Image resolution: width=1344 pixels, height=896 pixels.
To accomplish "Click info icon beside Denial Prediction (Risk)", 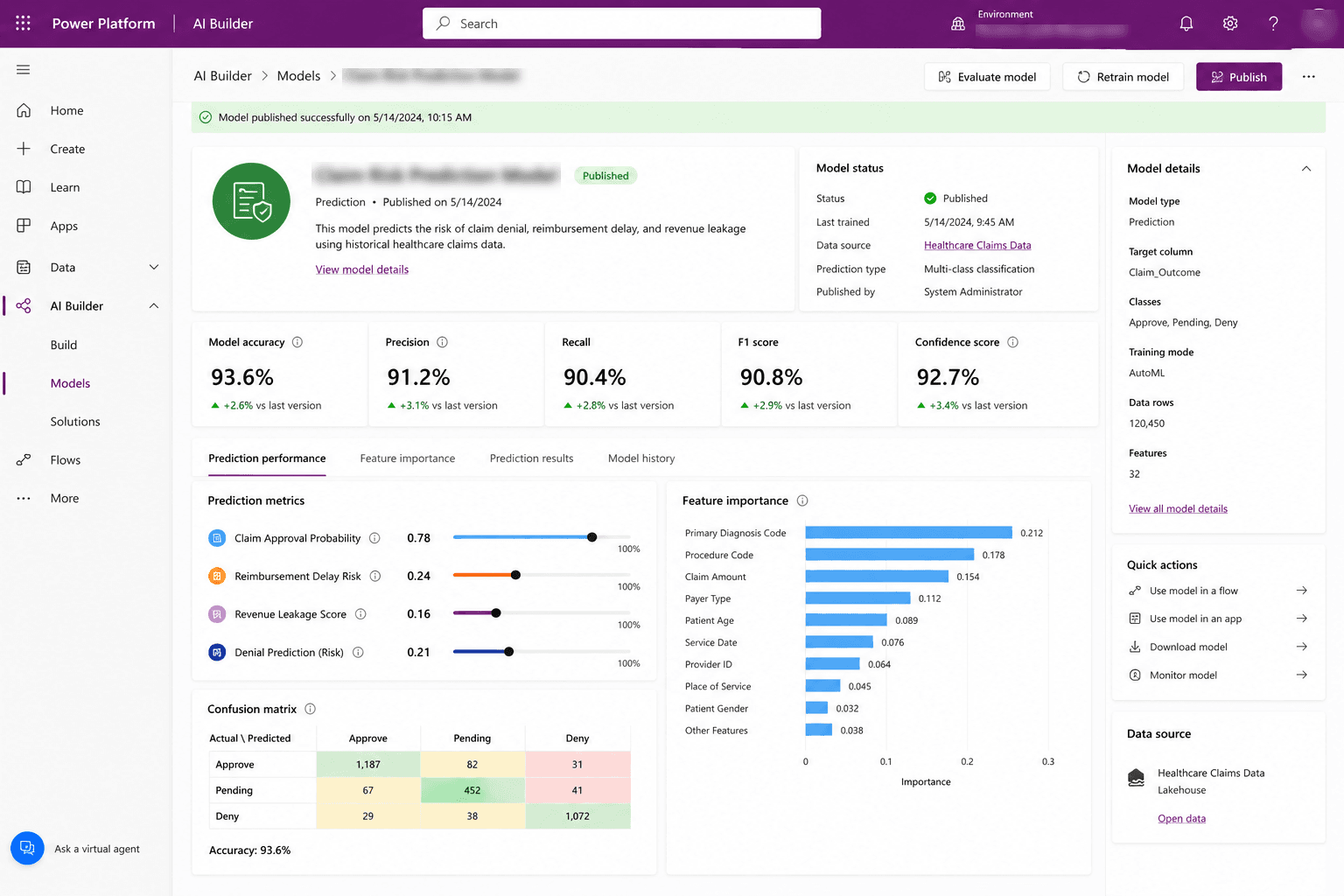I will click(x=358, y=652).
